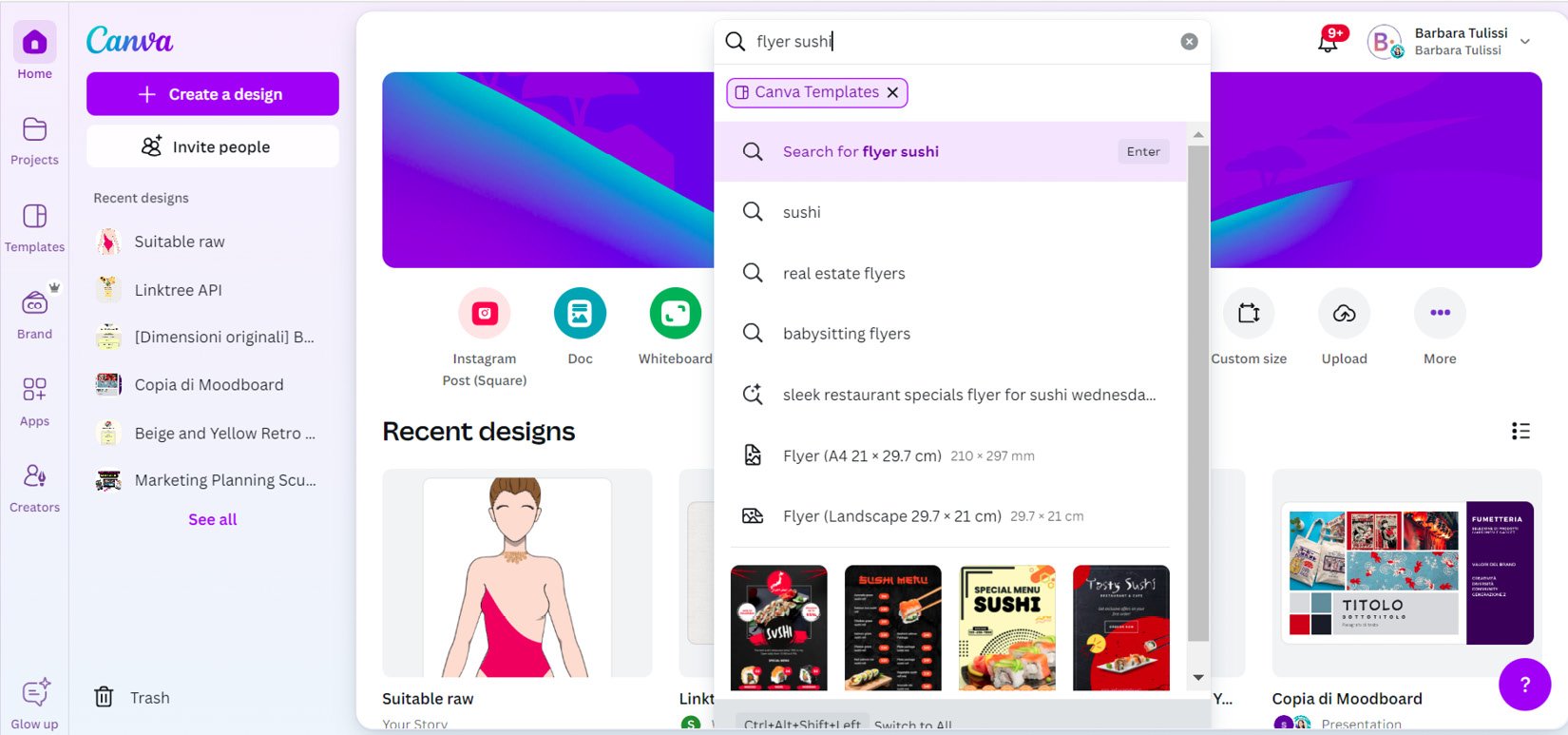Click the Barbara Tulissi profile avatar
The width and height of the screenshot is (1568, 735).
pyautogui.click(x=1385, y=42)
